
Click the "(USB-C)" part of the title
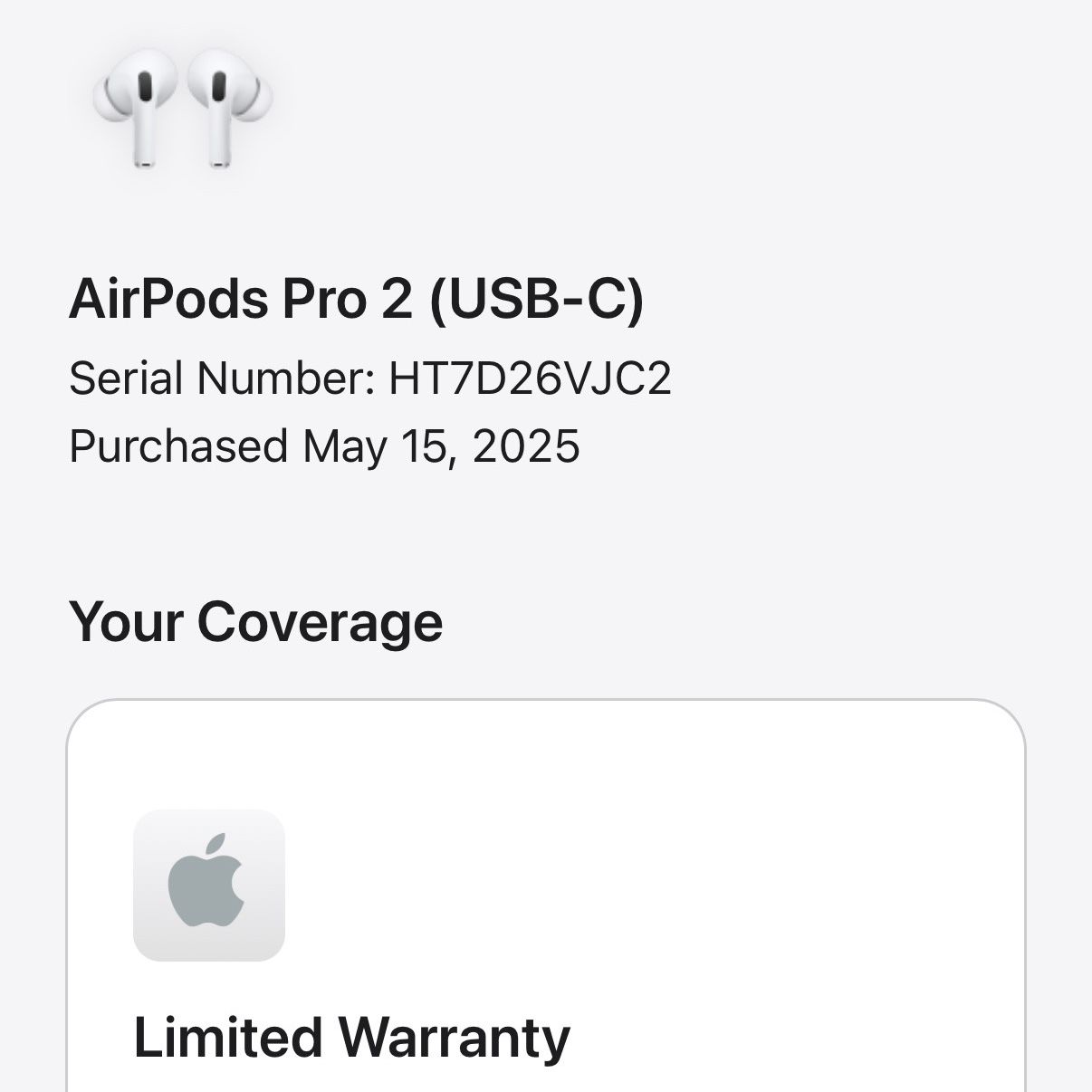(x=536, y=298)
